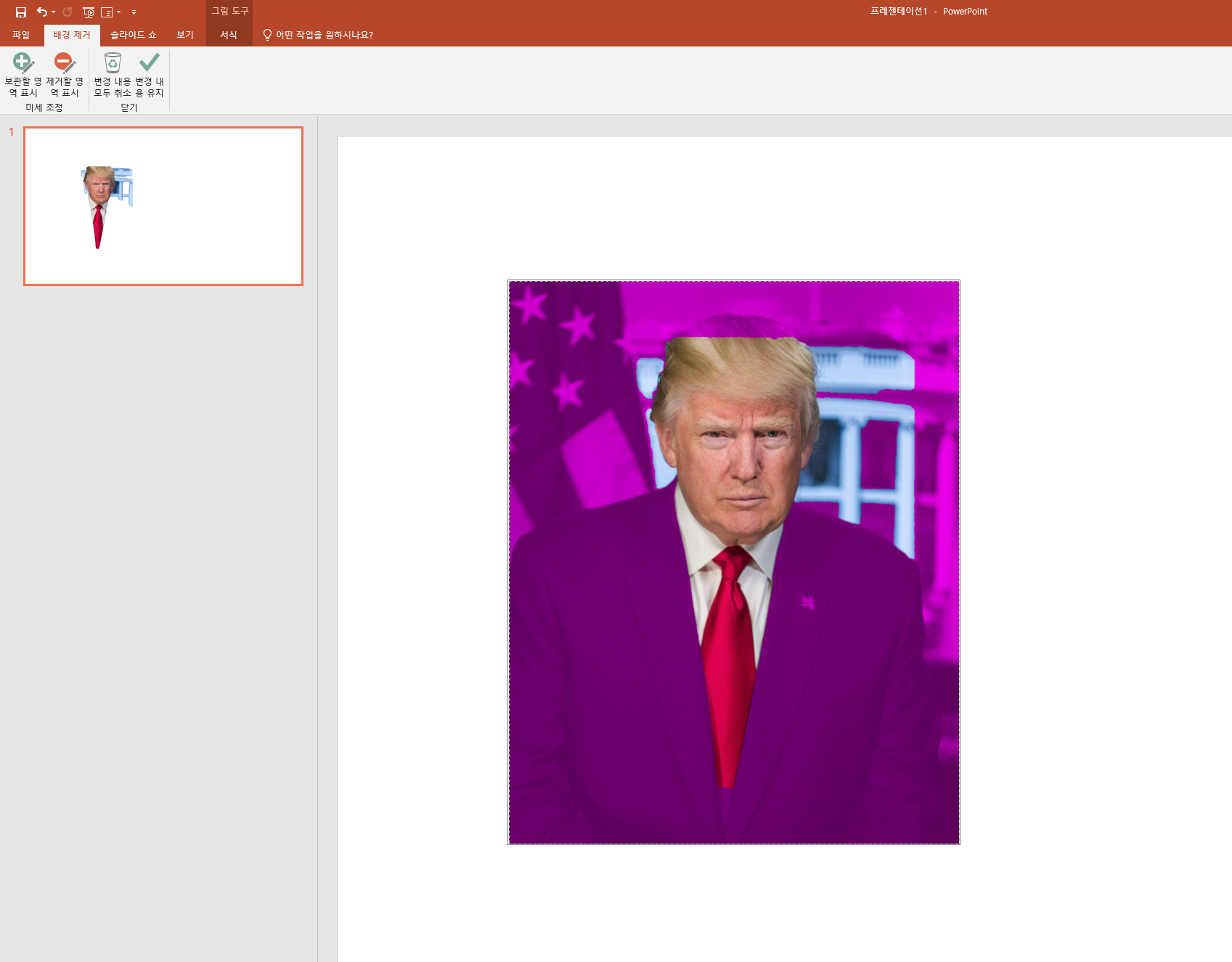
Task: Switch to the 슬라이드 쇼 tab
Action: 134,35
